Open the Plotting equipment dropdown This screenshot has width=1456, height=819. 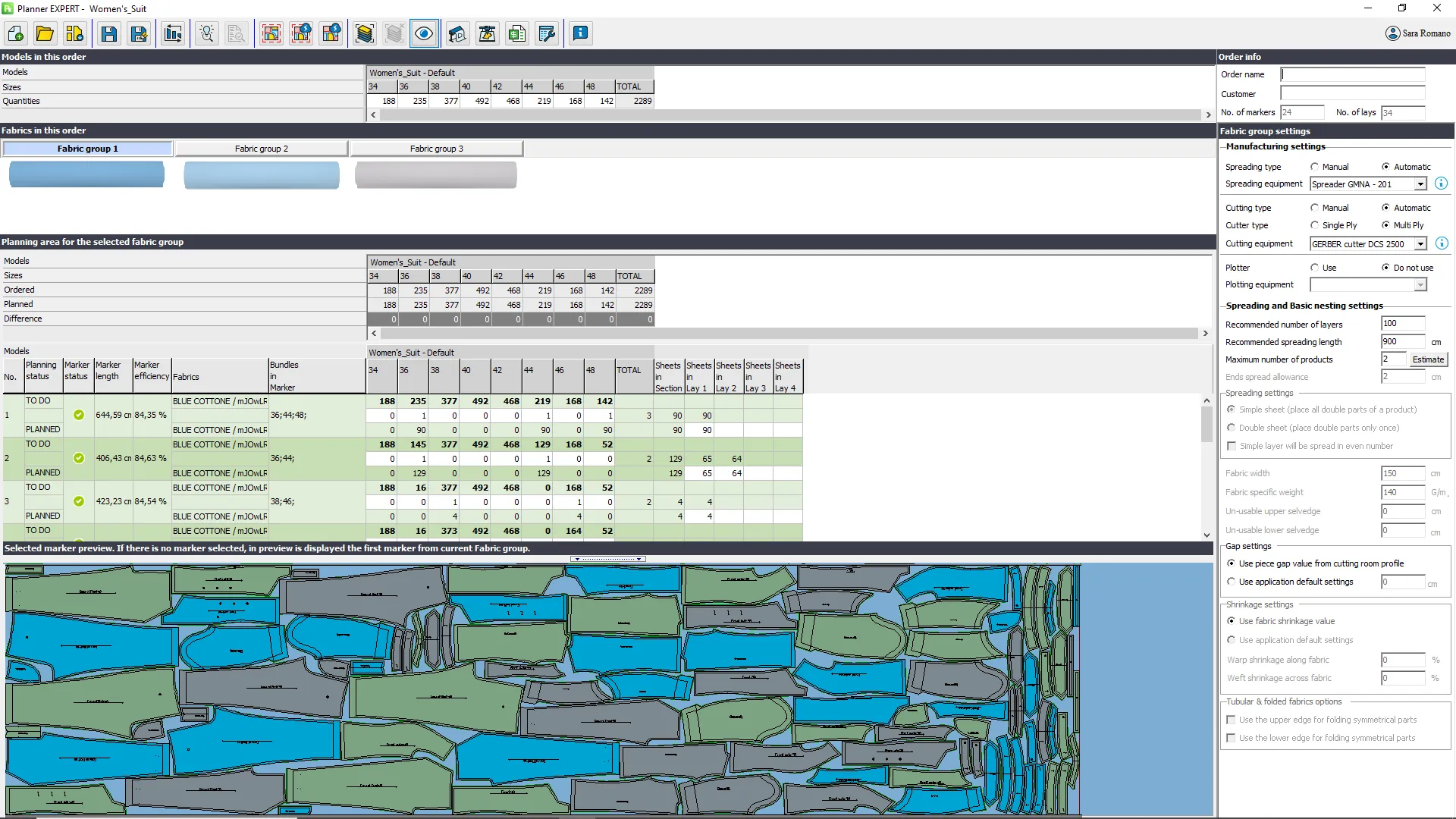(x=1420, y=285)
